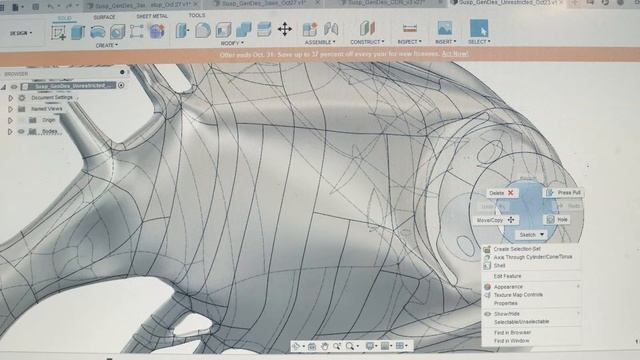
Task: Toggle the Origin folder visibility
Action: click(x=21, y=121)
